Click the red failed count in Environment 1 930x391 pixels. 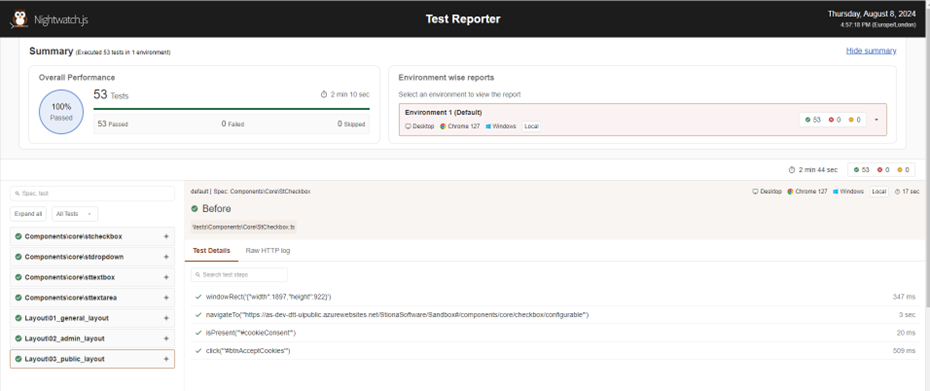(835, 120)
